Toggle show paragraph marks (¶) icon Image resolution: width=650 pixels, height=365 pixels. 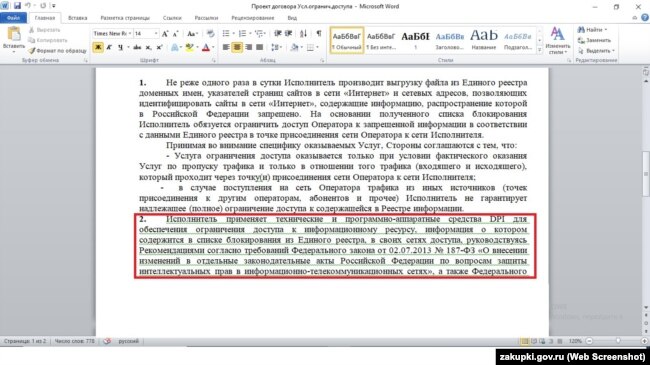point(318,33)
